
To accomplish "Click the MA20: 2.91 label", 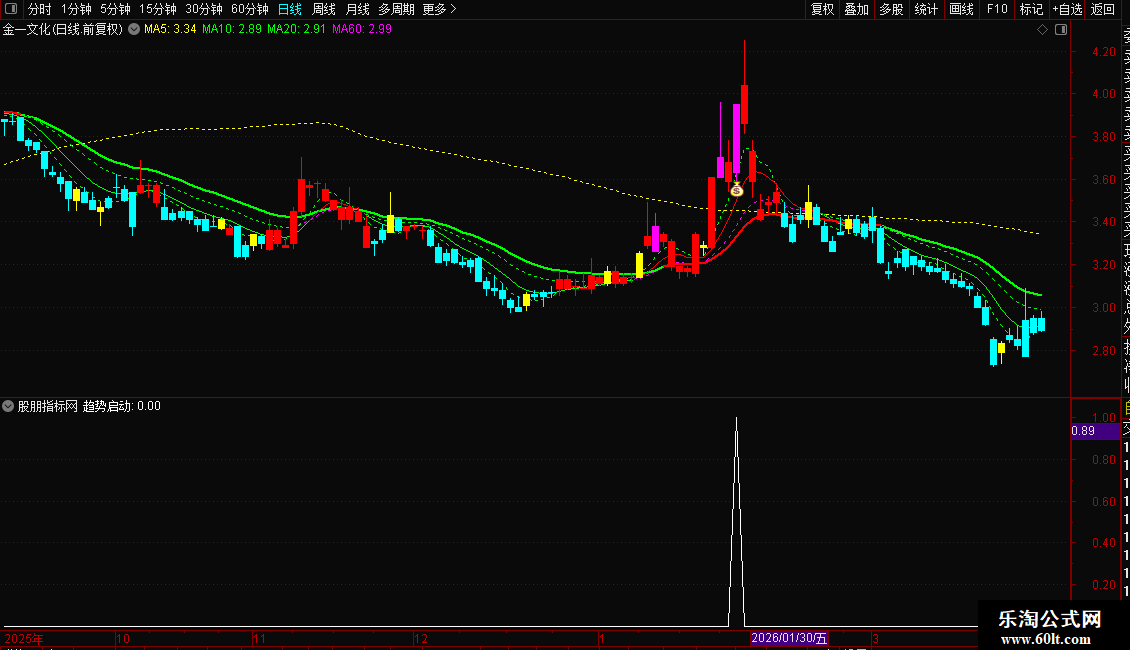I will point(296,29).
